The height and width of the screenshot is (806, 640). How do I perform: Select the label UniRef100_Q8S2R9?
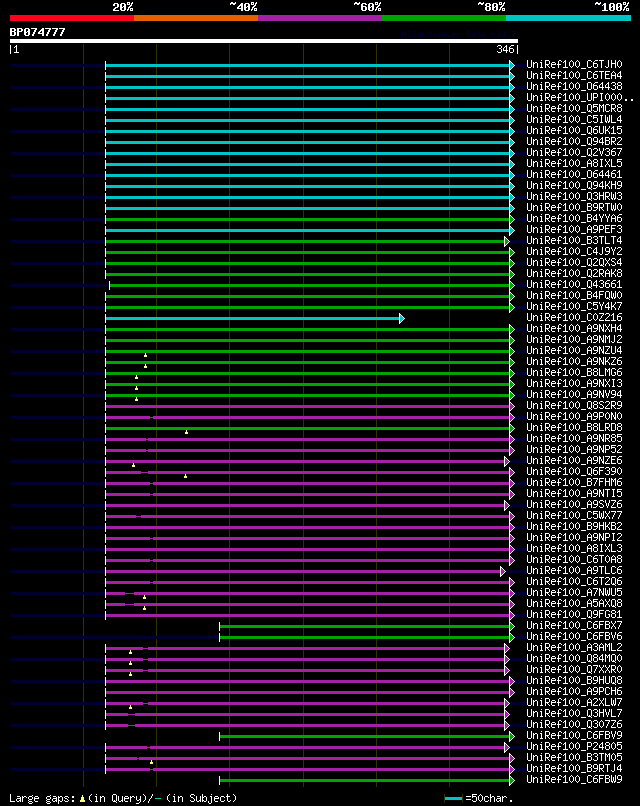click(574, 406)
